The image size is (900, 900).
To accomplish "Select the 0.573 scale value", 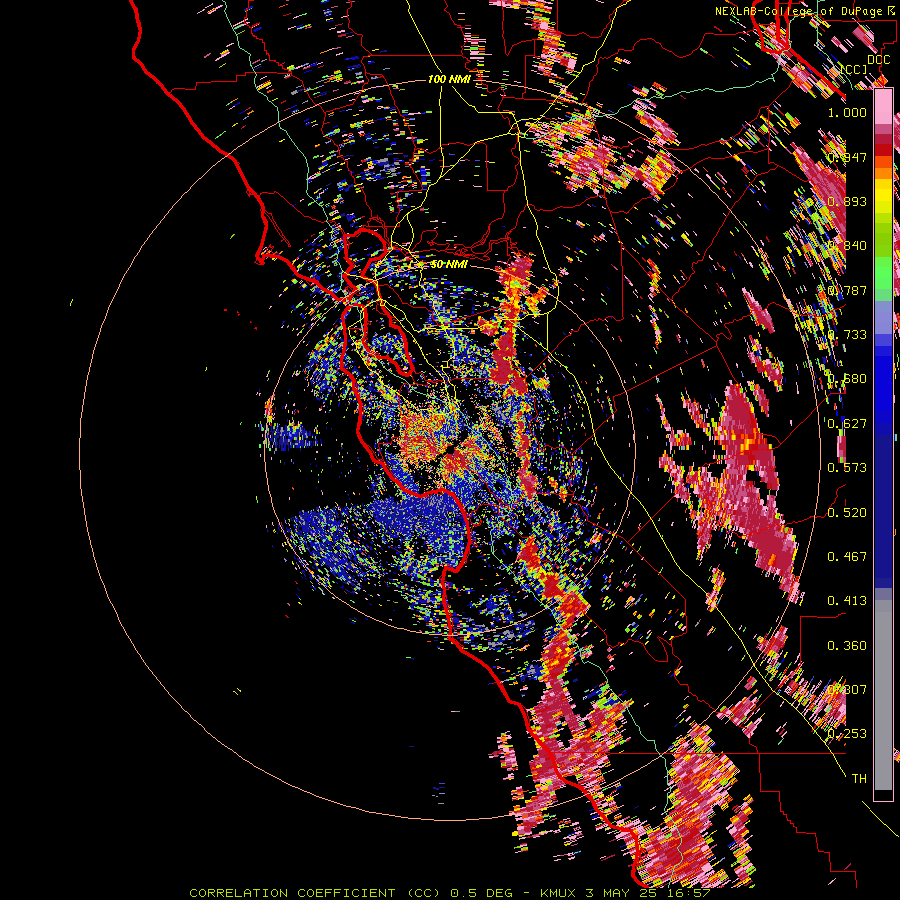I will tap(847, 468).
